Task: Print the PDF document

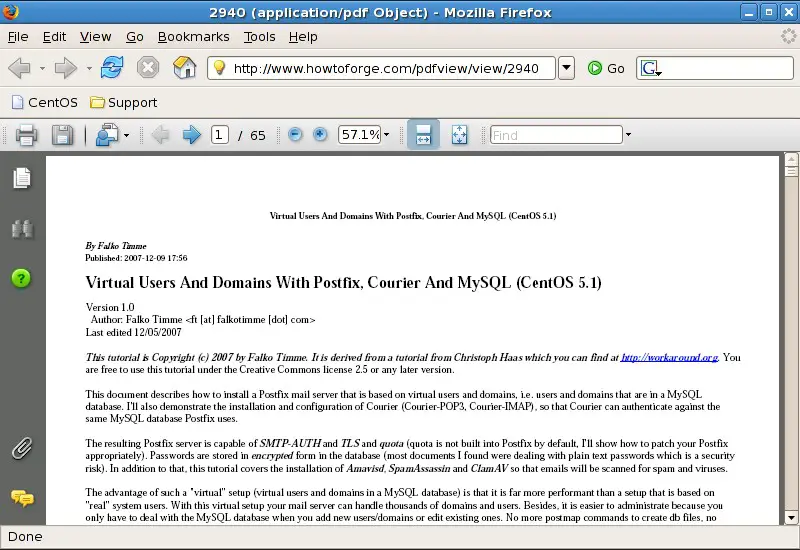Action: (26, 135)
